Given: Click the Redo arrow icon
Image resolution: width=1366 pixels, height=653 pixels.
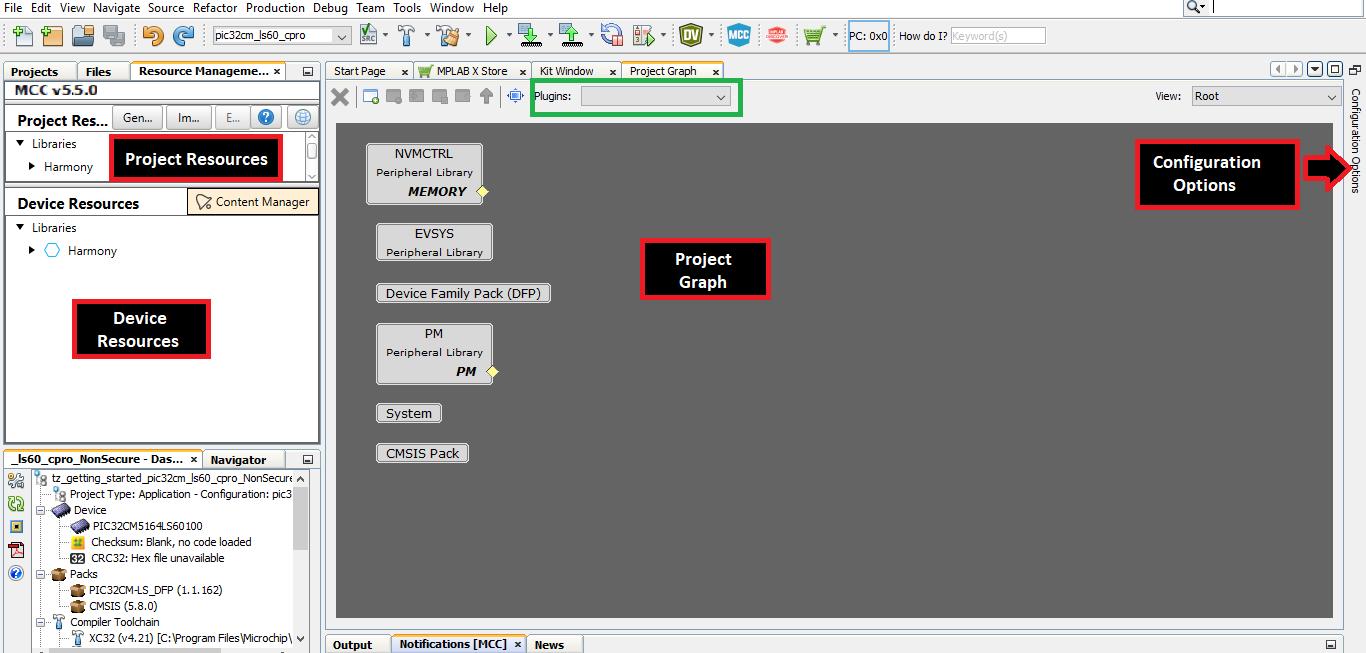Looking at the screenshot, I should [184, 36].
